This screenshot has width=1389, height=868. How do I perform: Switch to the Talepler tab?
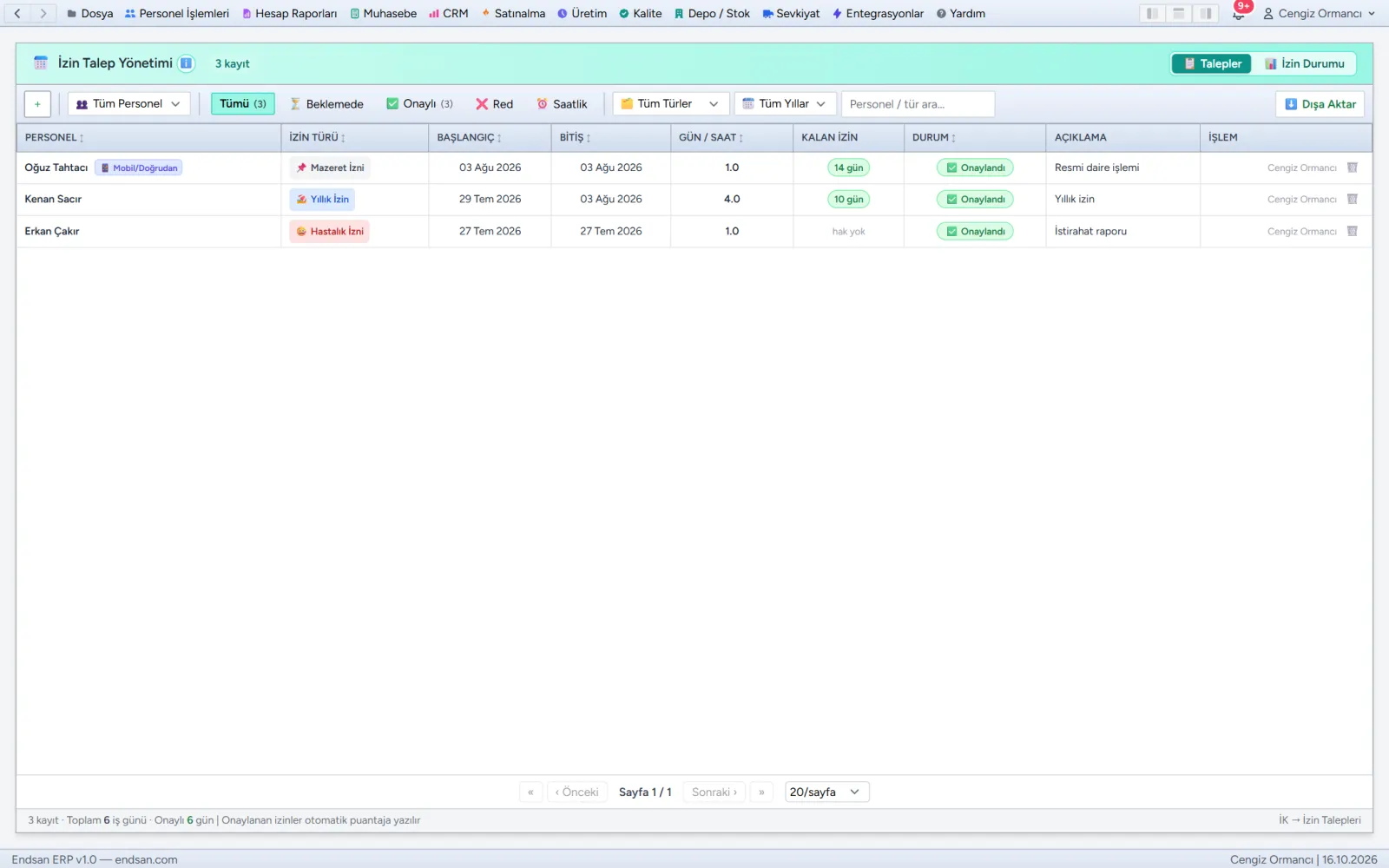[1212, 63]
